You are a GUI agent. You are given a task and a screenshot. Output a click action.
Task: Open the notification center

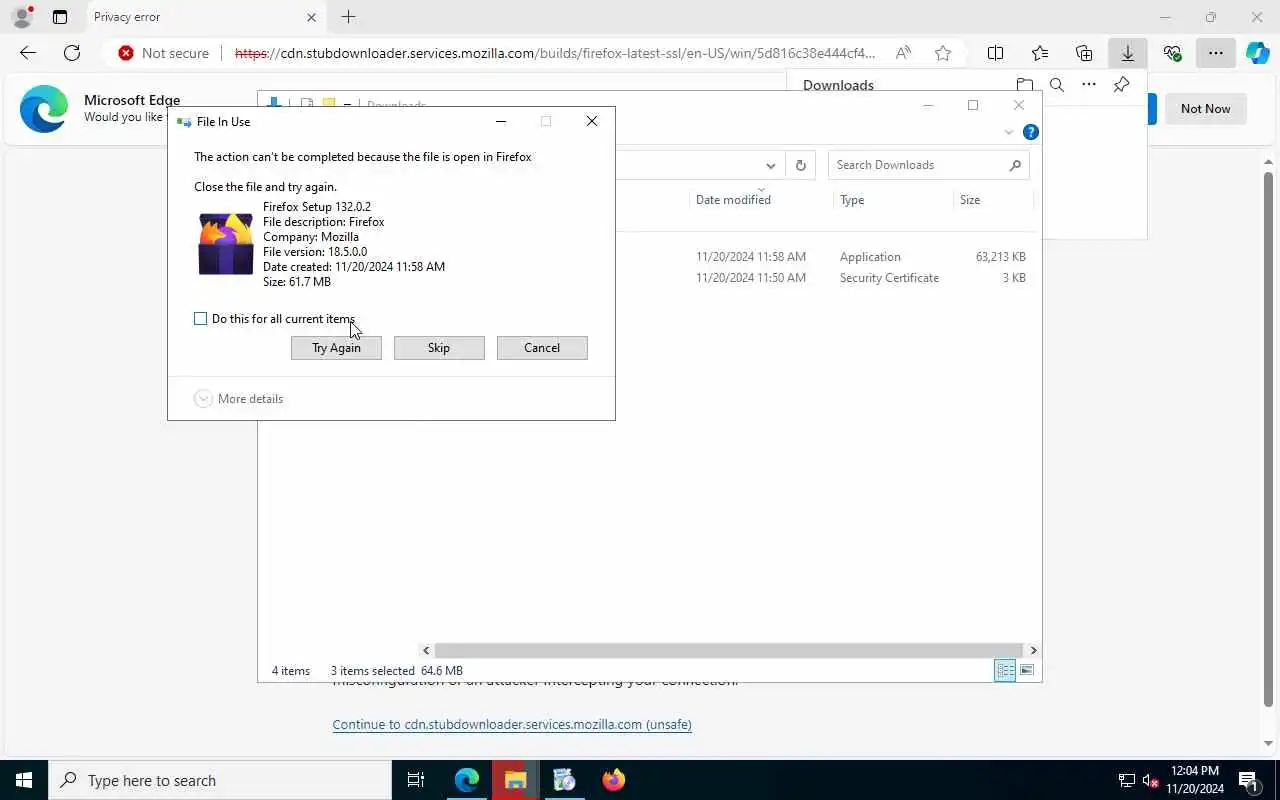coord(1248,780)
